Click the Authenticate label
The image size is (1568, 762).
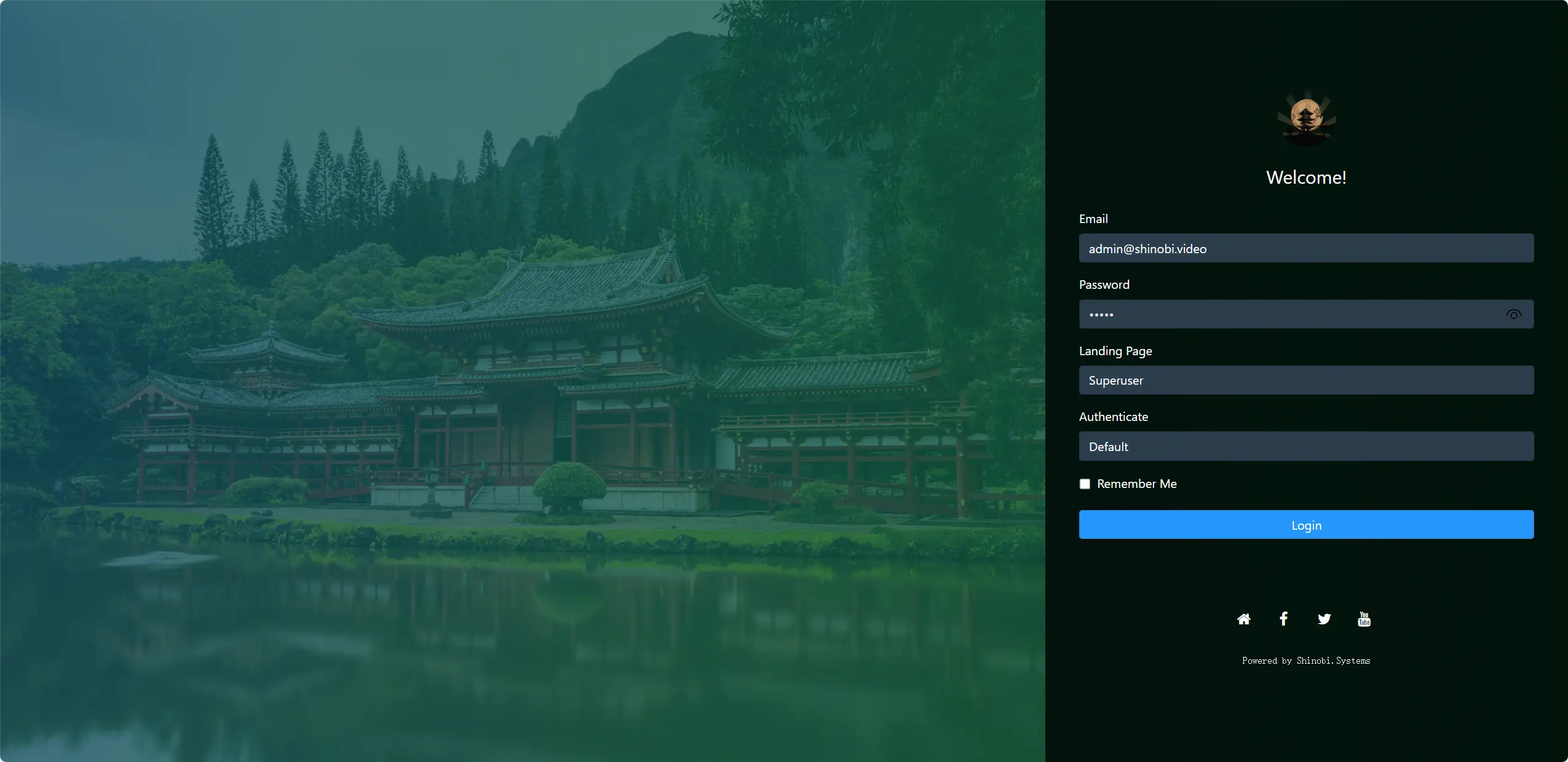(1113, 417)
